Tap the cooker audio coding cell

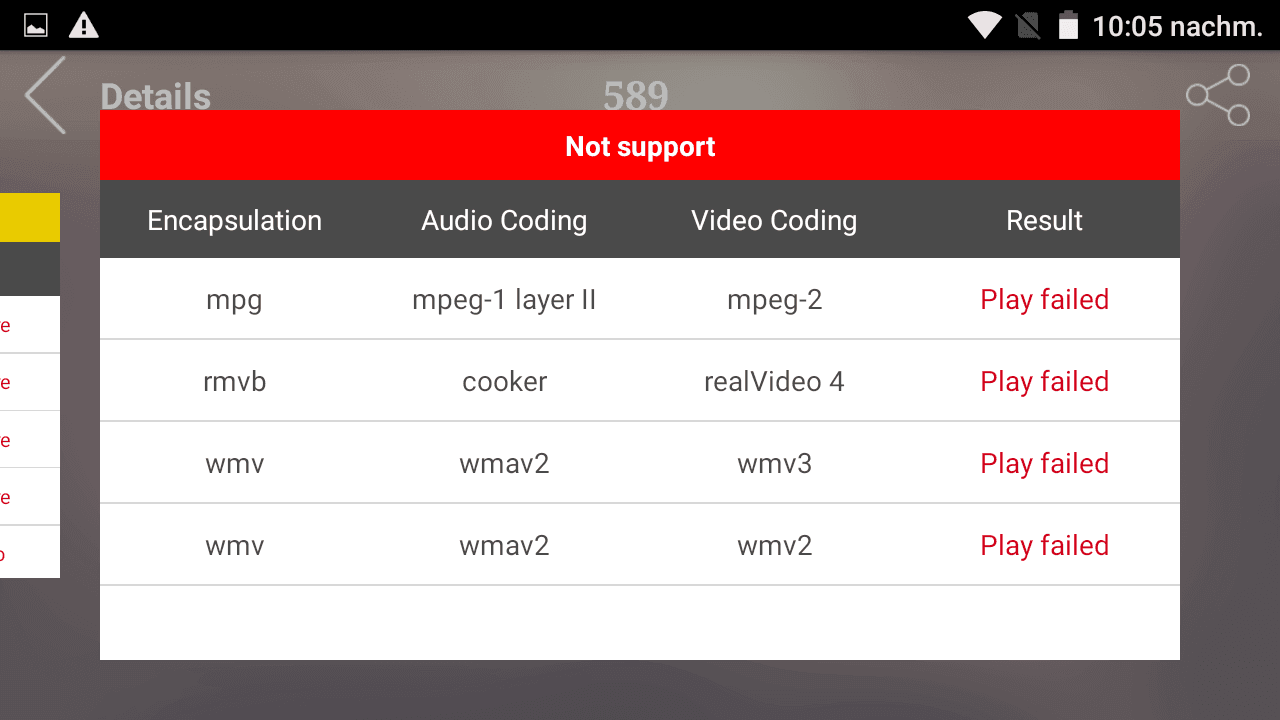505,381
